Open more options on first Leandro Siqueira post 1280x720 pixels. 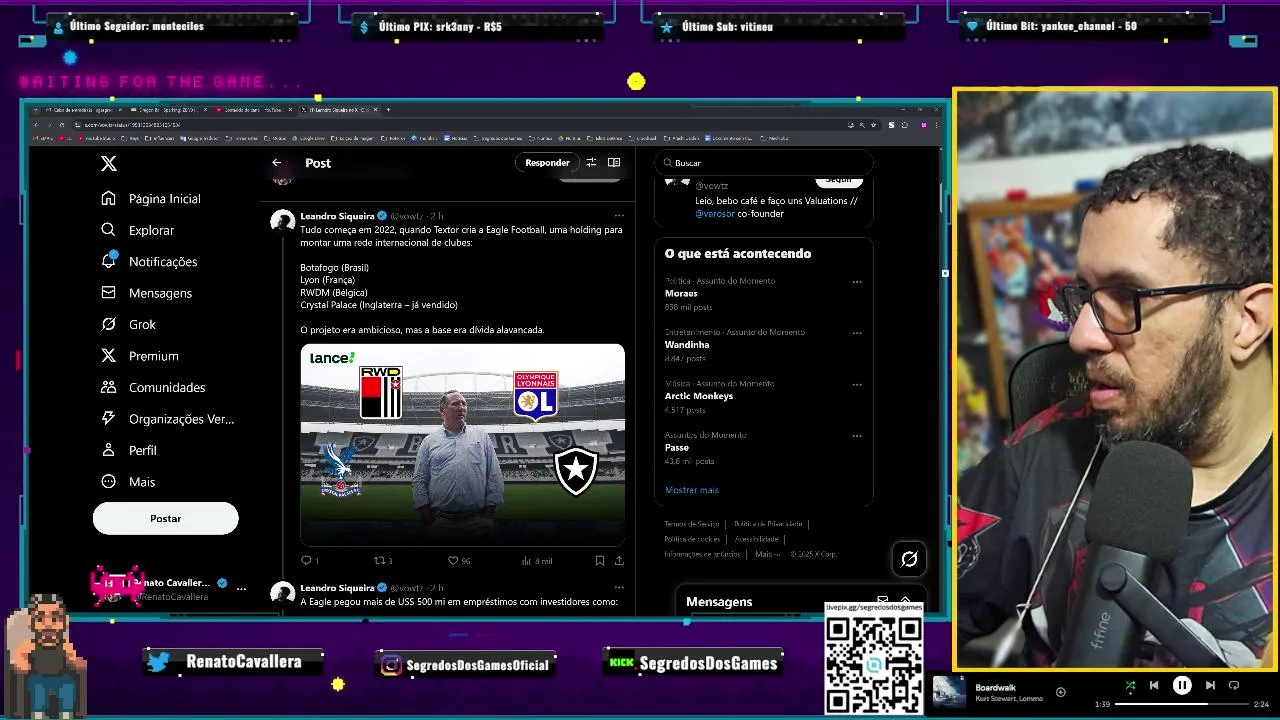pos(619,215)
